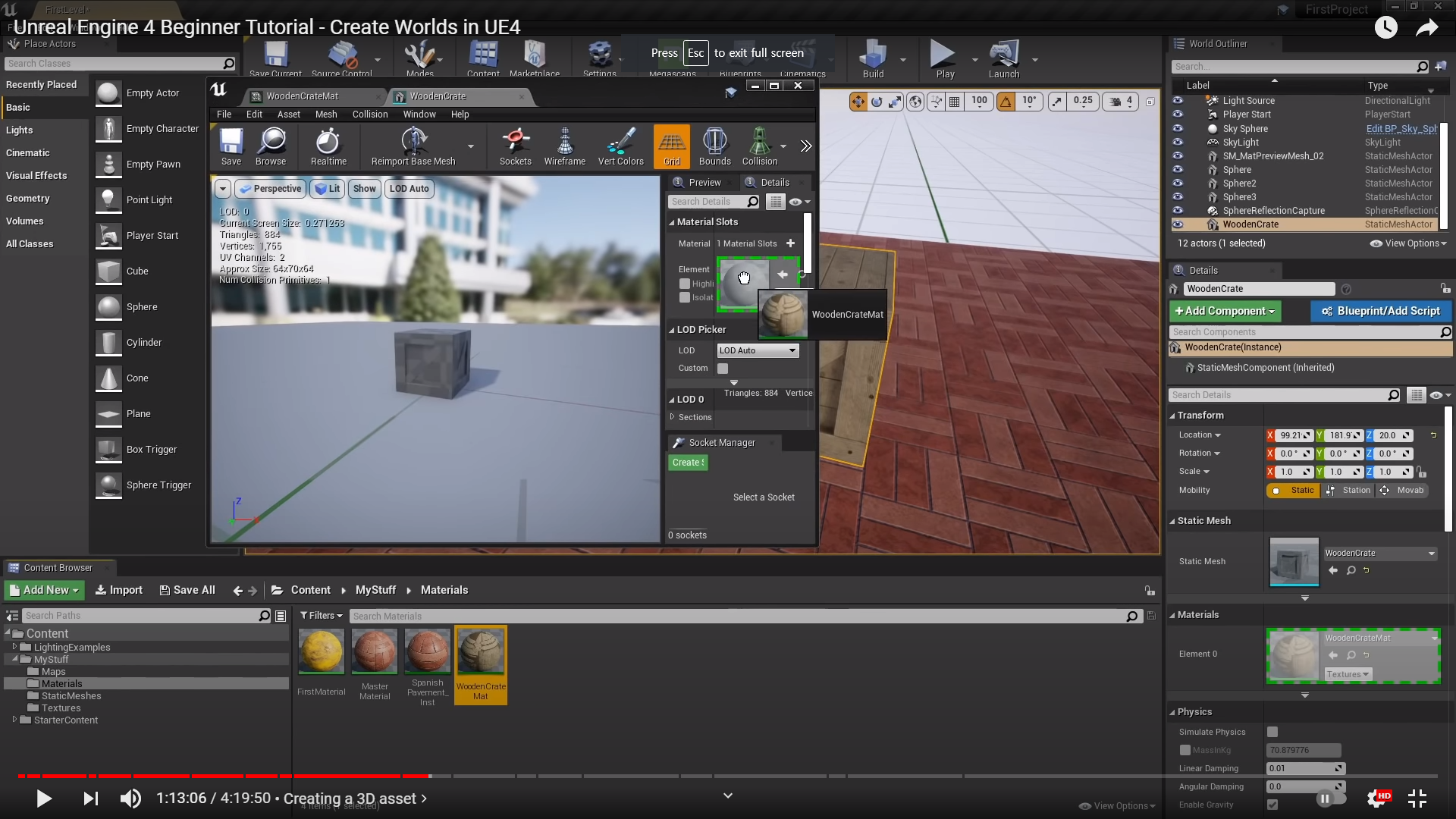Open the LOD Auto dropdown
1456x819 pixels.
[758, 350]
